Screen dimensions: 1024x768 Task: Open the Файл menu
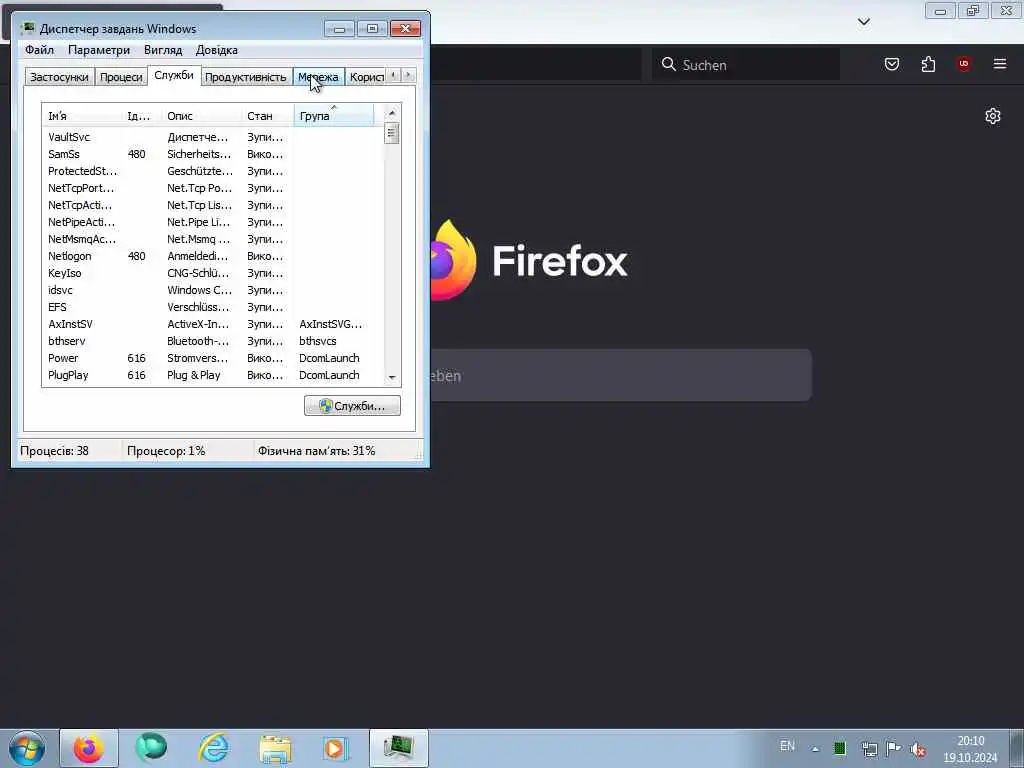(39, 50)
